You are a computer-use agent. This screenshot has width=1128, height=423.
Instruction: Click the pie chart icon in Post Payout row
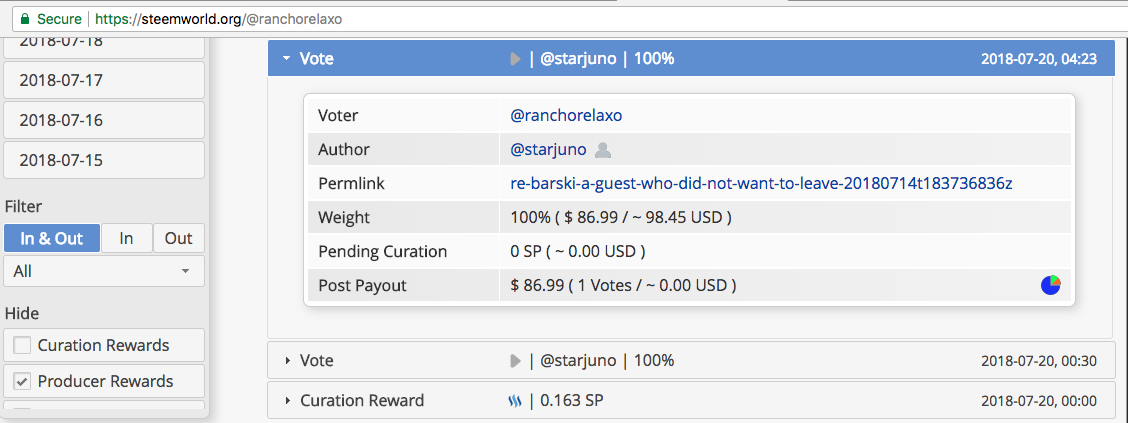1050,285
